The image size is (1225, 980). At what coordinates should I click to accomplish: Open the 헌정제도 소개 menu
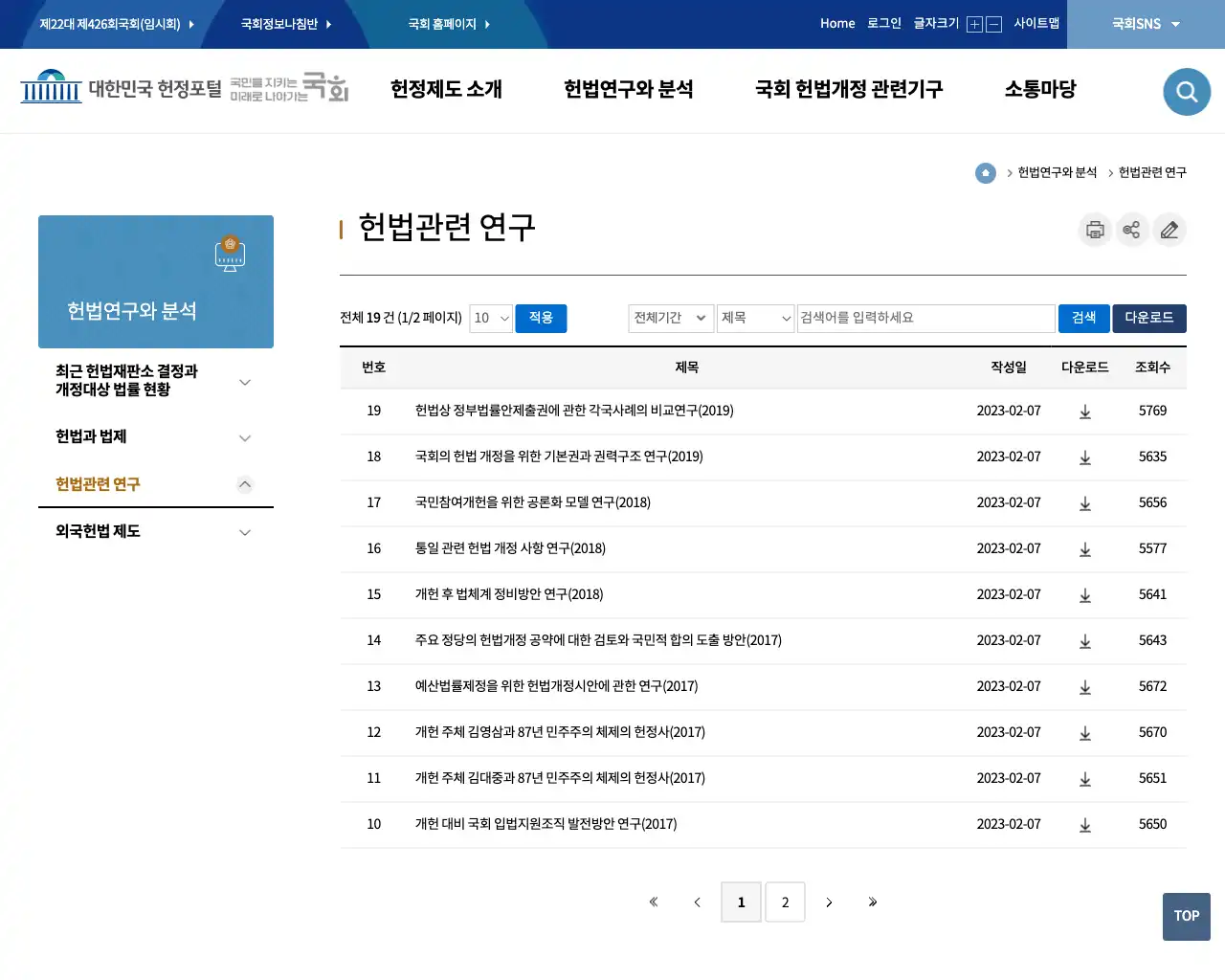(x=446, y=89)
